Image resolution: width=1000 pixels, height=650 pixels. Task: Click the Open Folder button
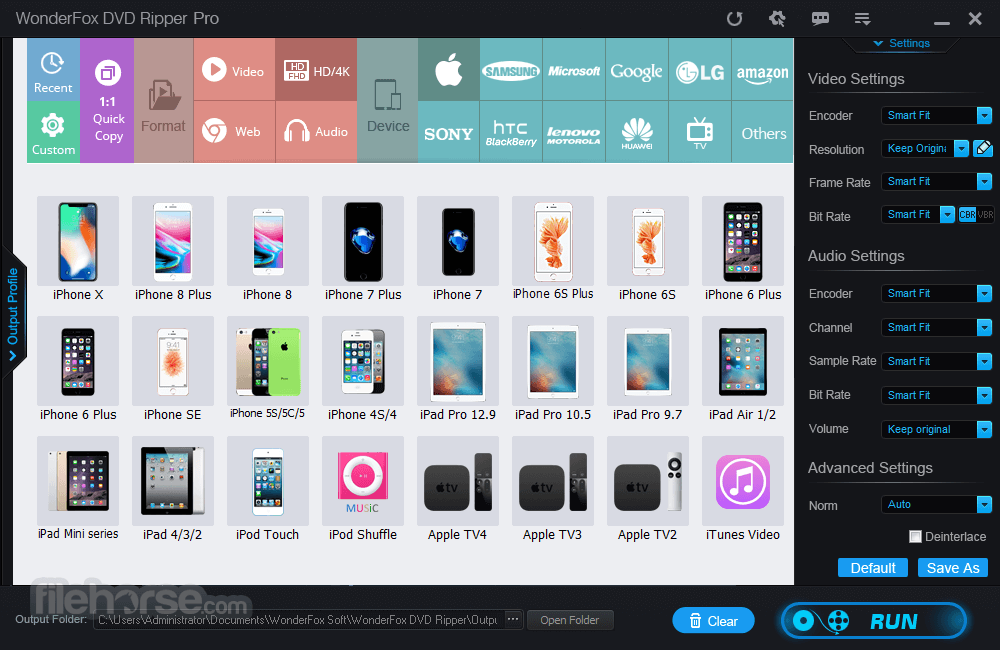tap(570, 620)
